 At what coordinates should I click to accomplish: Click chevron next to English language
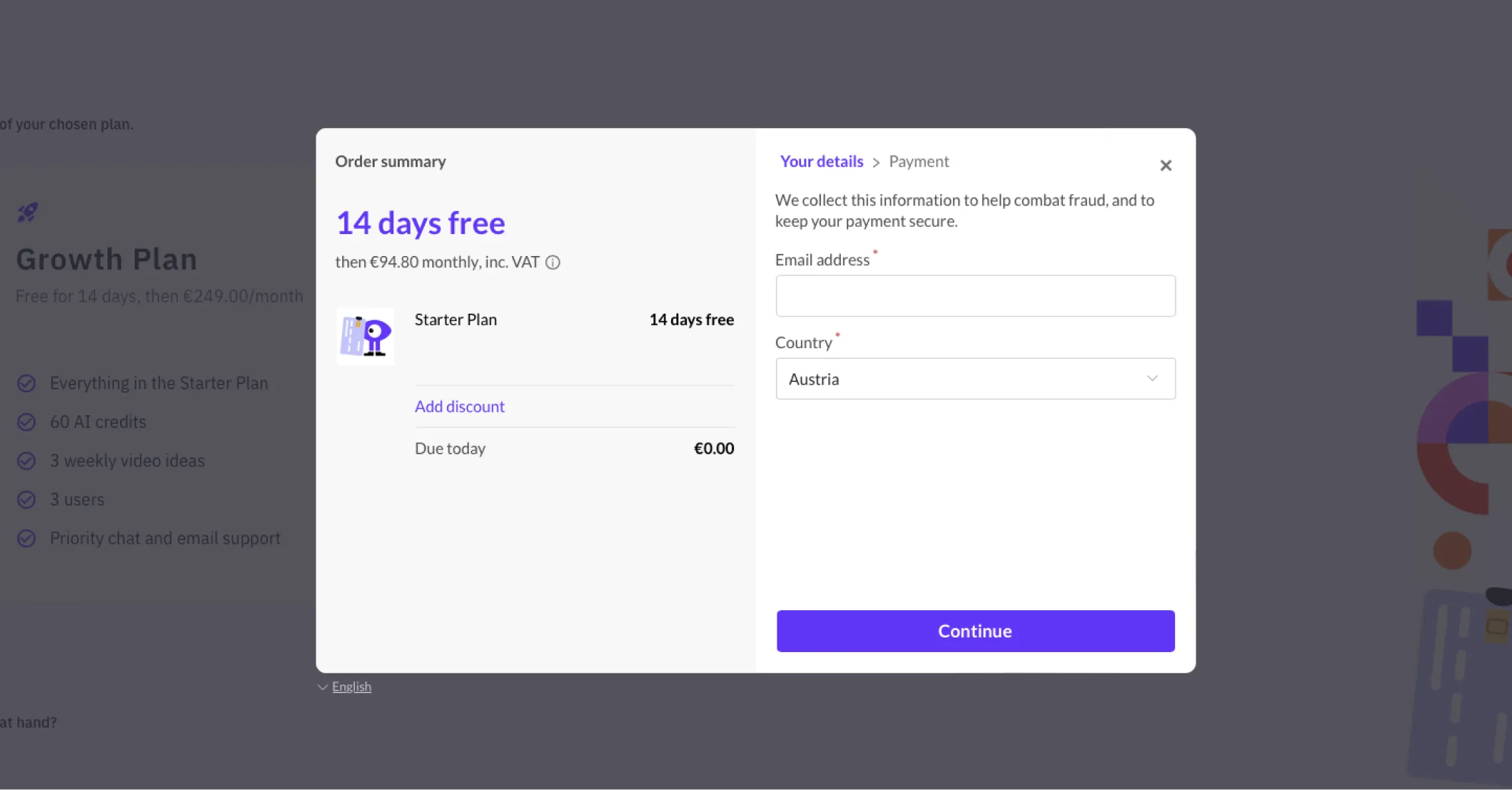(322, 687)
